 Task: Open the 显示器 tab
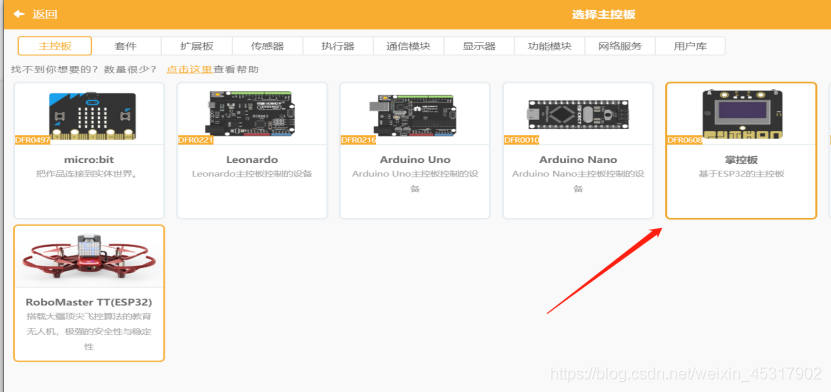tap(479, 46)
